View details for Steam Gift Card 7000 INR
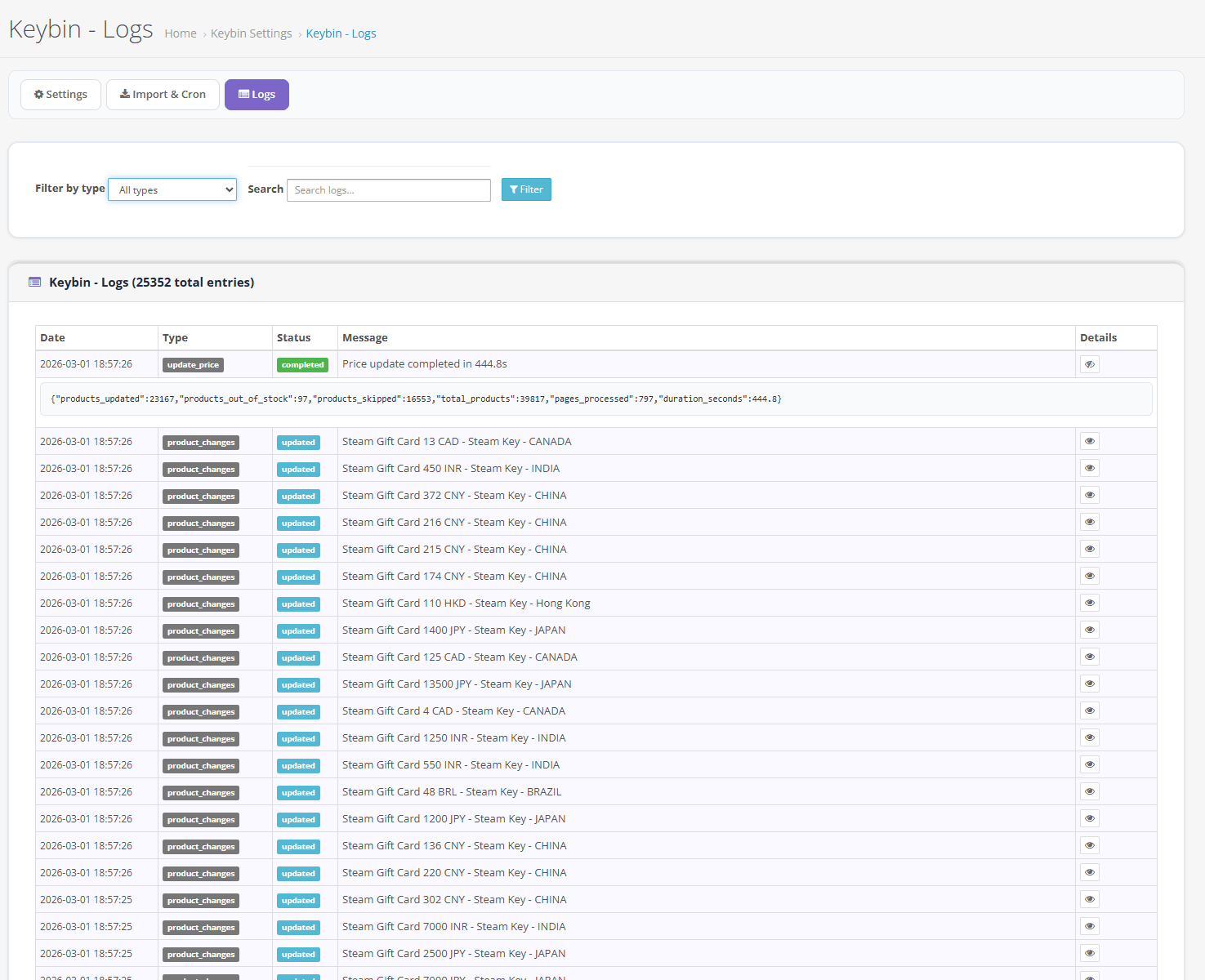Viewport: 1205px width, 980px height. tap(1089, 927)
